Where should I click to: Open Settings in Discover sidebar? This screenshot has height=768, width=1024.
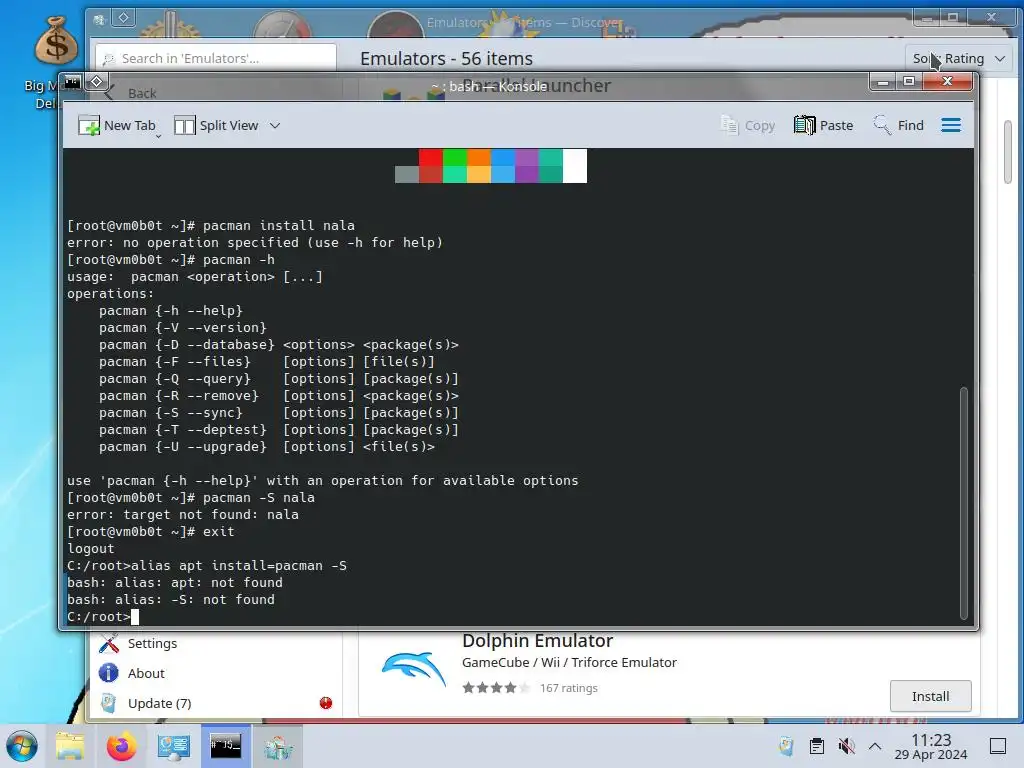coord(152,643)
